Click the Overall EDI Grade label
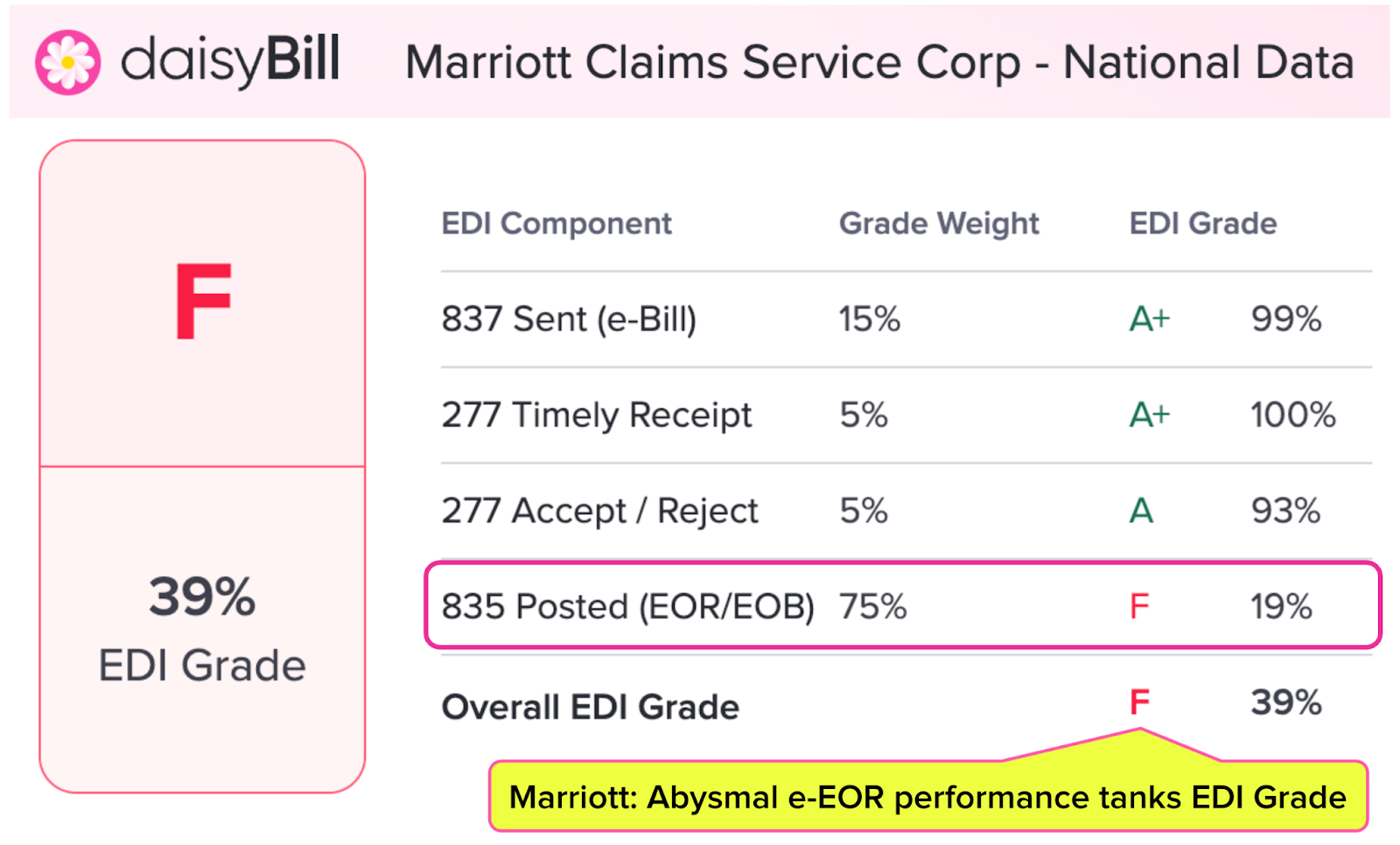This screenshot has width=1400, height=845. pos(591,707)
